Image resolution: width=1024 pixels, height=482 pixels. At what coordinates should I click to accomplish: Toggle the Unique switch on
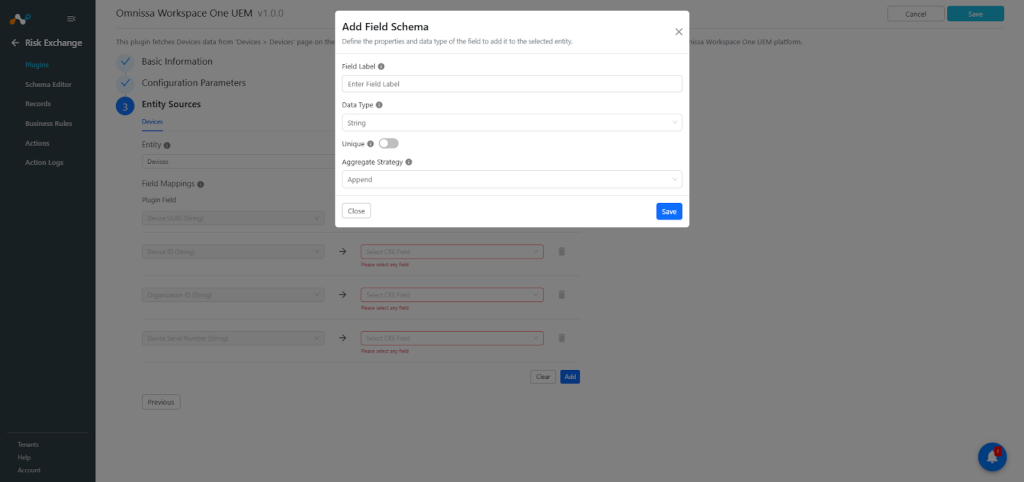click(389, 144)
